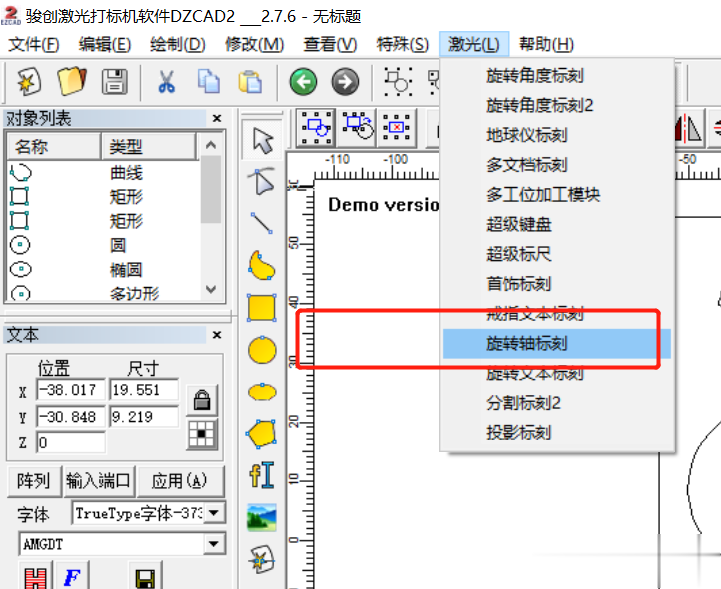Image resolution: width=721 pixels, height=589 pixels.
Task: Click the delete selected objects icon
Action: pyautogui.click(x=396, y=127)
